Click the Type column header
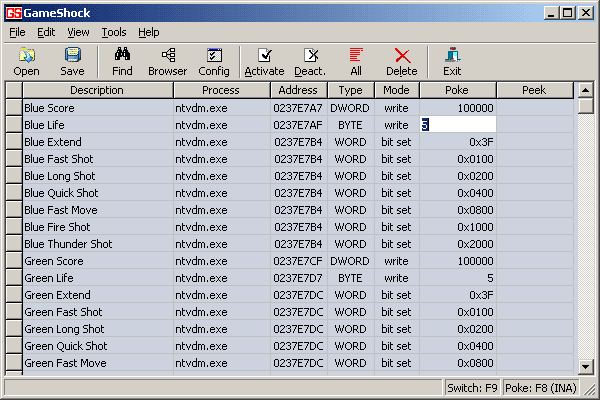 [x=351, y=90]
